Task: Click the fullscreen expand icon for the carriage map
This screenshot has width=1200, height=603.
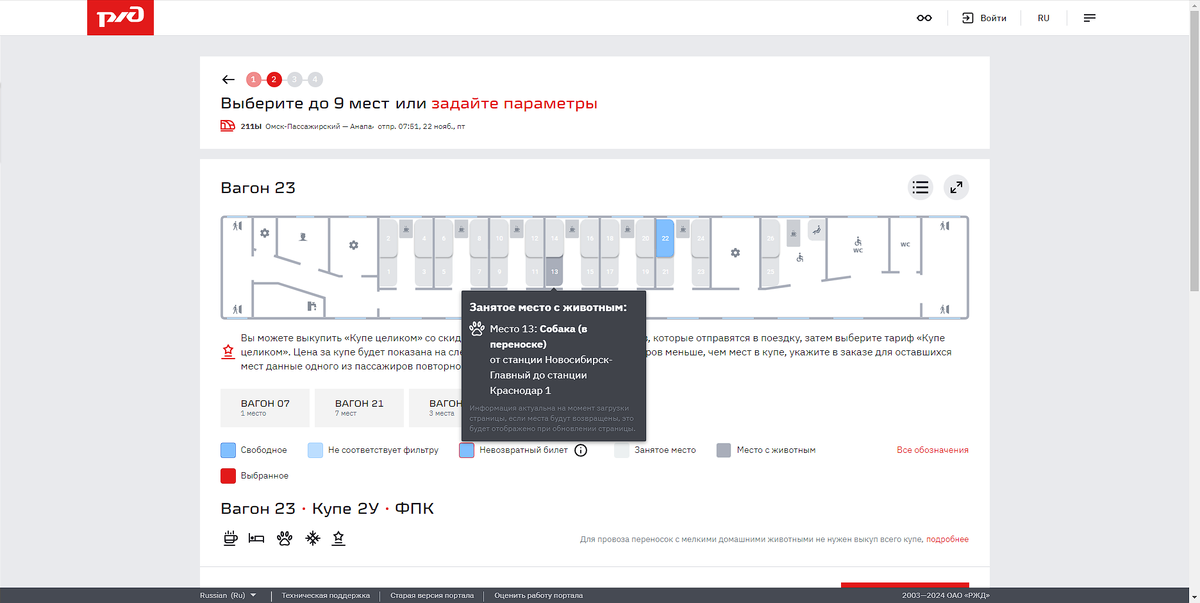Action: pyautogui.click(x=956, y=187)
